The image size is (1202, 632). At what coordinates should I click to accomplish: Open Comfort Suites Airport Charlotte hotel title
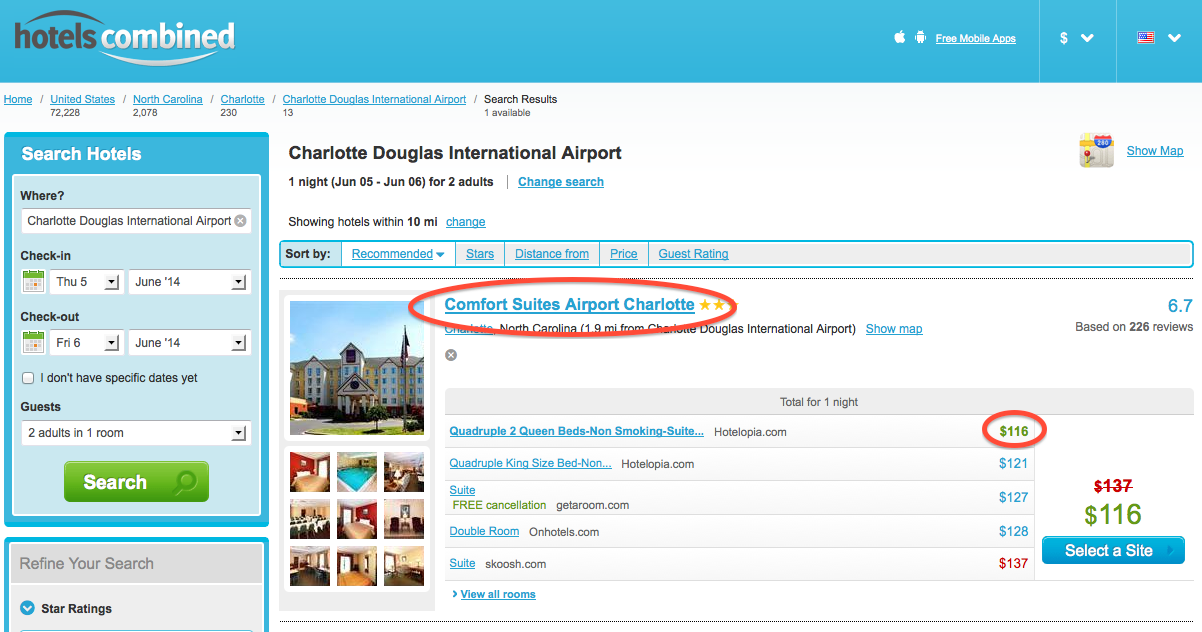point(569,304)
